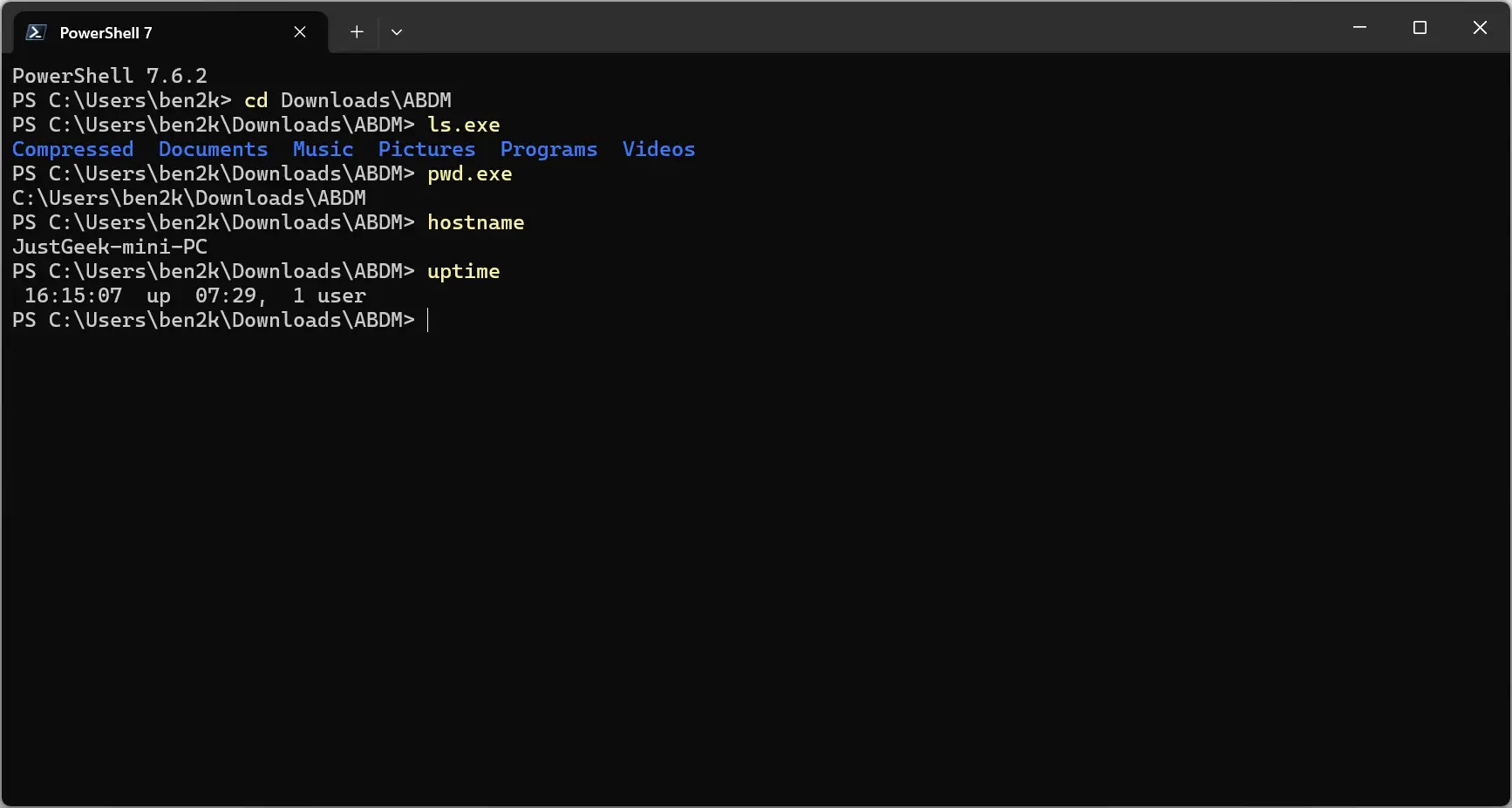Click the cd Downloads\ABDM command
Viewport: 1512px width, 808px height.
(348, 101)
